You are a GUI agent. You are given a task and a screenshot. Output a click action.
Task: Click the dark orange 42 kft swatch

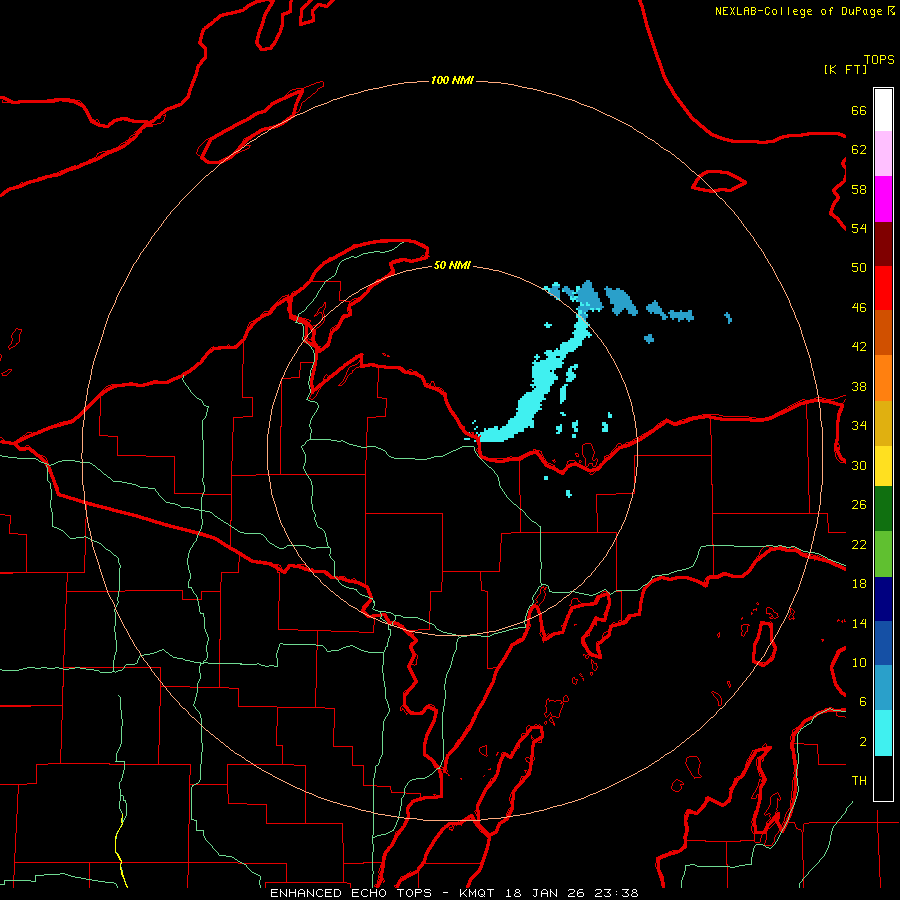883,333
